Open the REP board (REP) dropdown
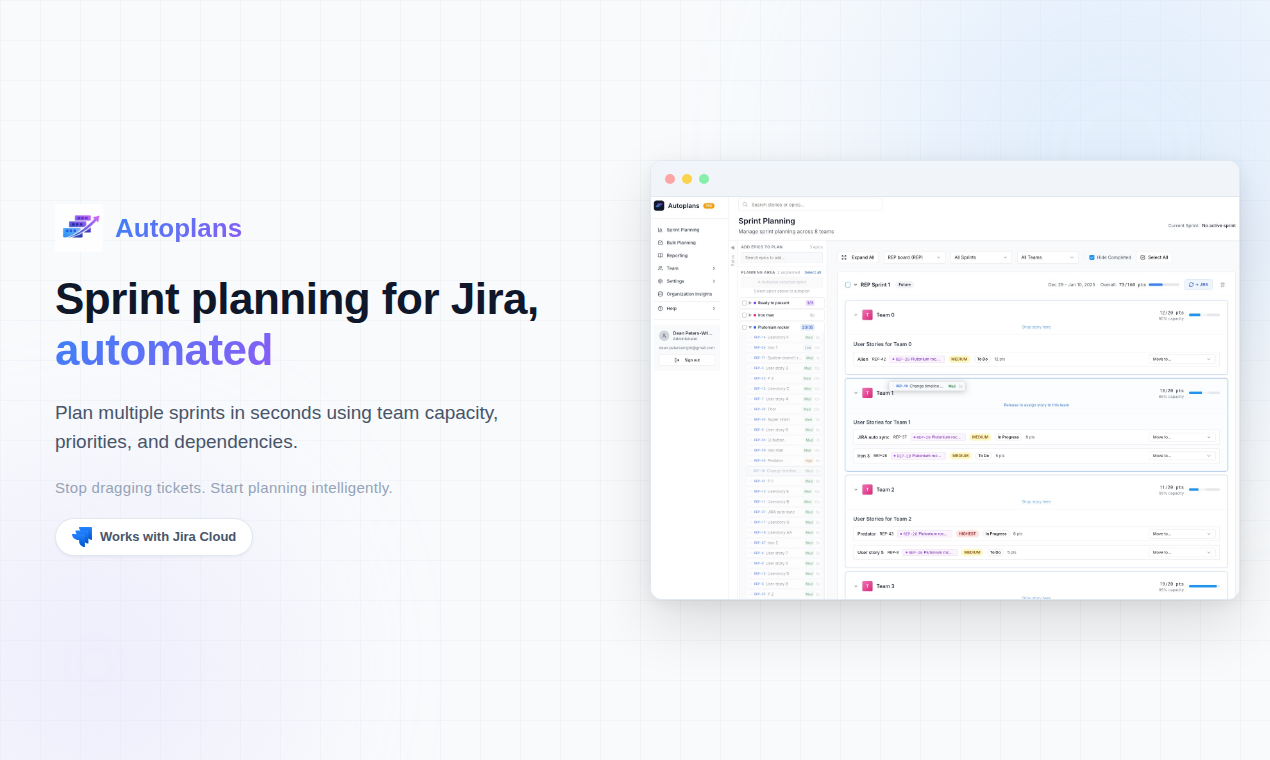This screenshot has height=760, width=1270. 914,257
